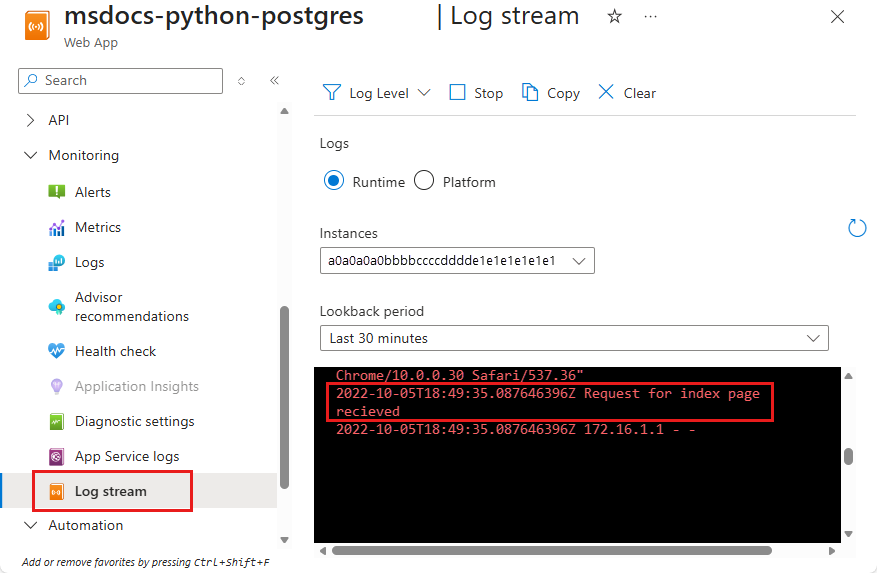Click the favorite star icon in header
This screenshot has height=573, width=877.
coord(615,17)
